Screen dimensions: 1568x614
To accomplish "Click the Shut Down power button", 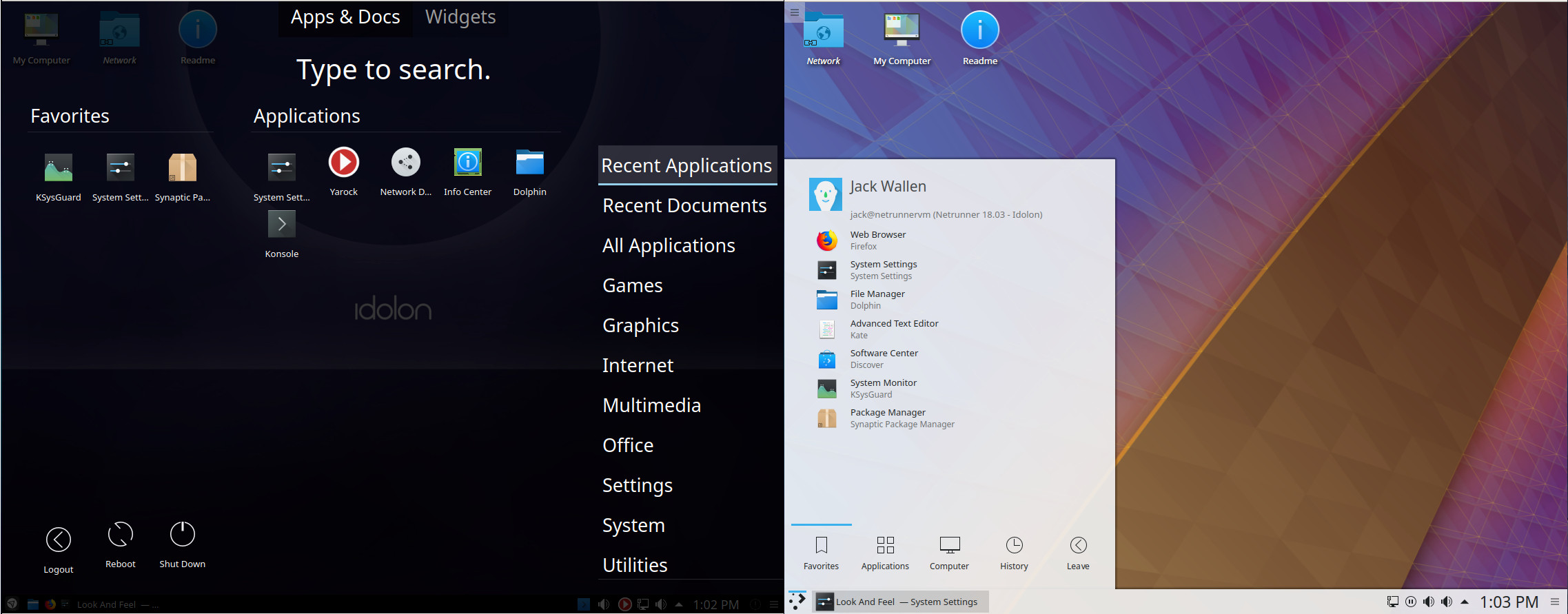I will pyautogui.click(x=183, y=544).
